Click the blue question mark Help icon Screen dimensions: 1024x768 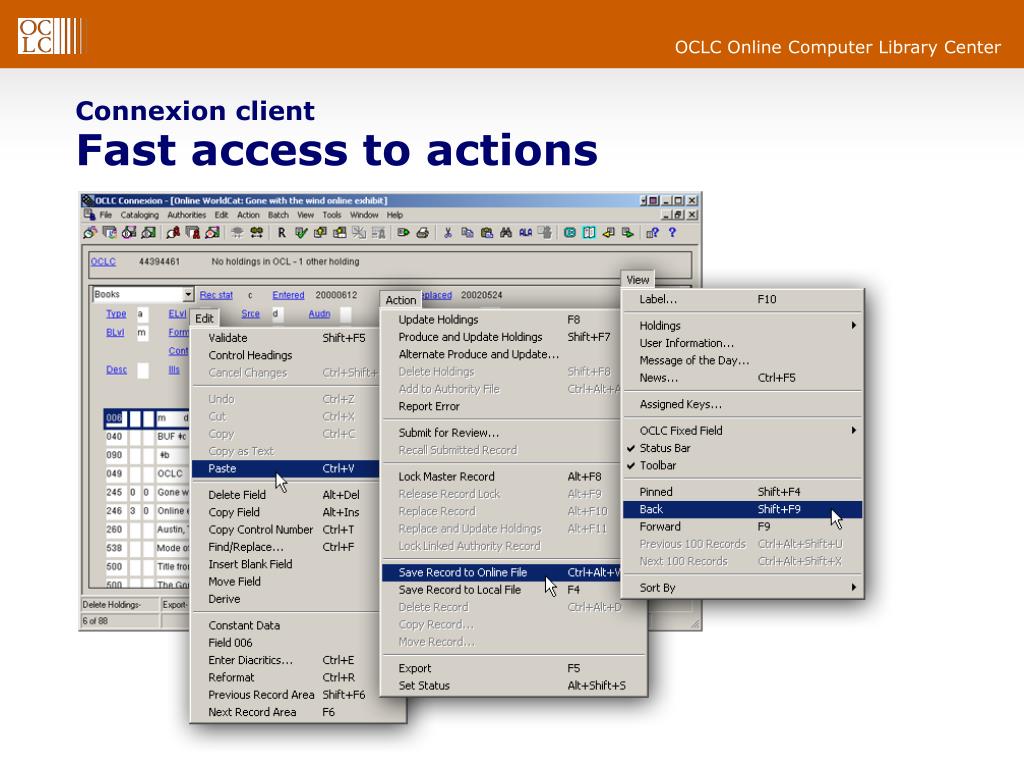[x=672, y=232]
